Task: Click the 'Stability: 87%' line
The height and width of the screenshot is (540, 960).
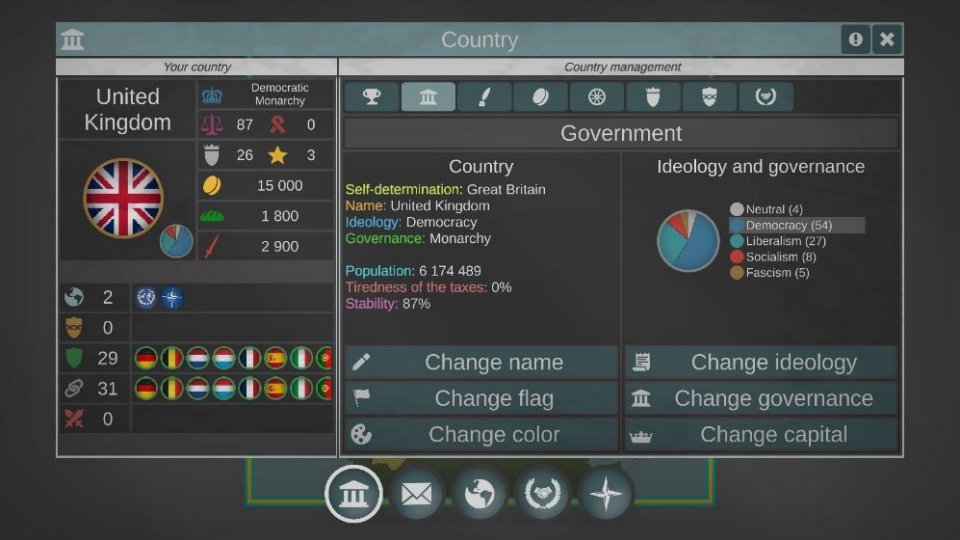Action: 388,304
